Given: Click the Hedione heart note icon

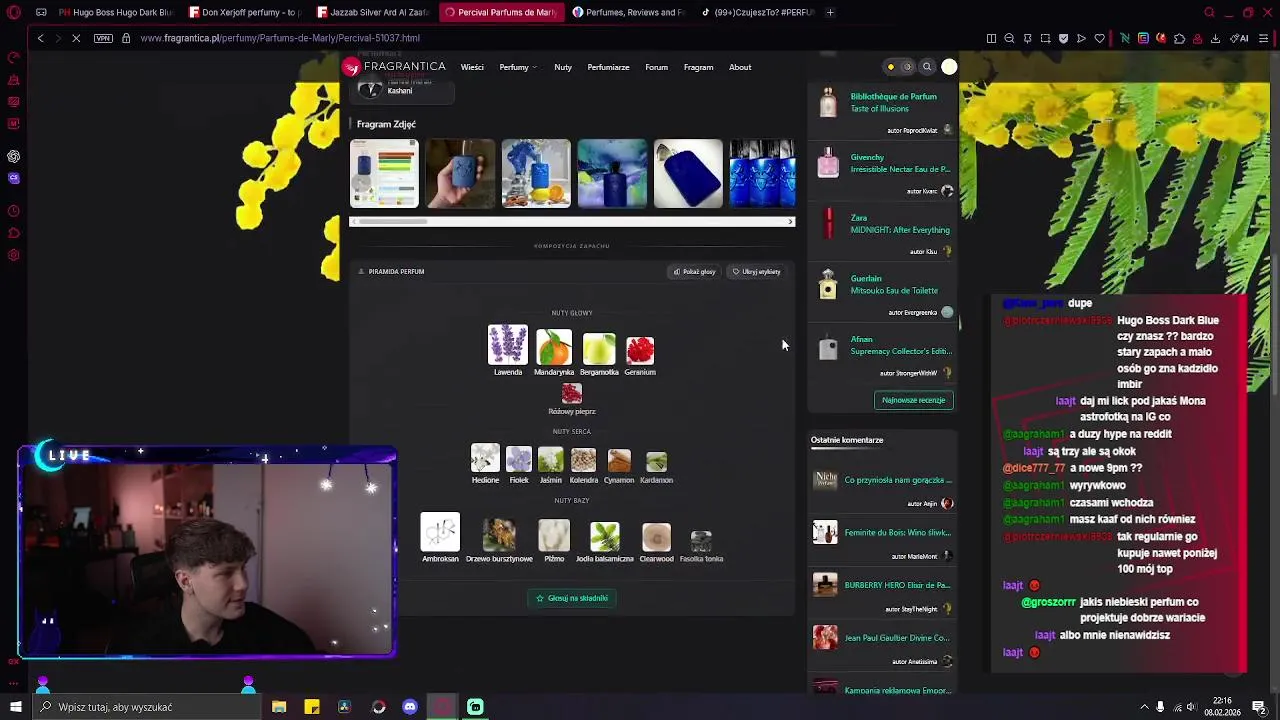Looking at the screenshot, I should coord(485,458).
